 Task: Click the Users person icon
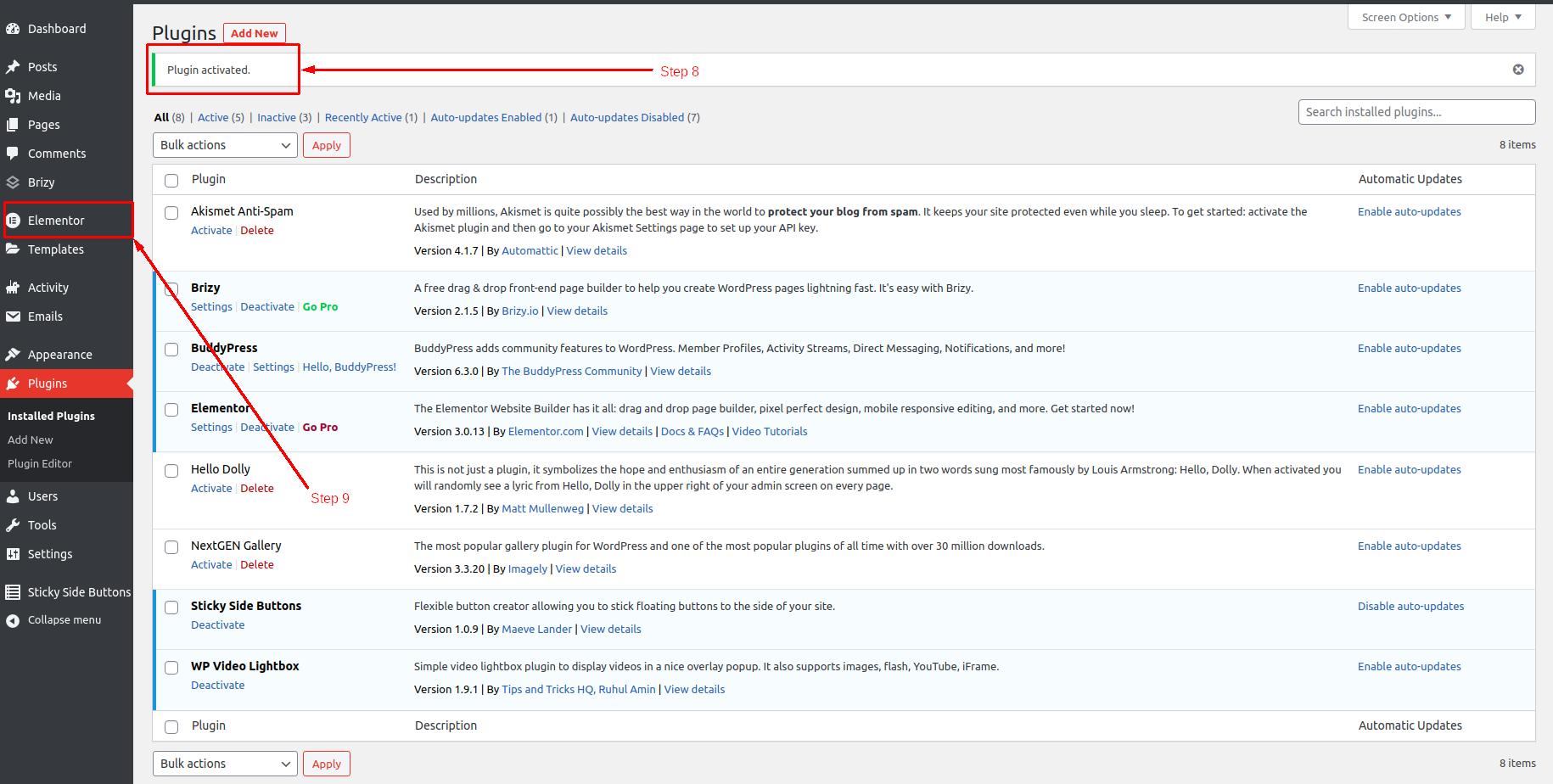[13, 496]
